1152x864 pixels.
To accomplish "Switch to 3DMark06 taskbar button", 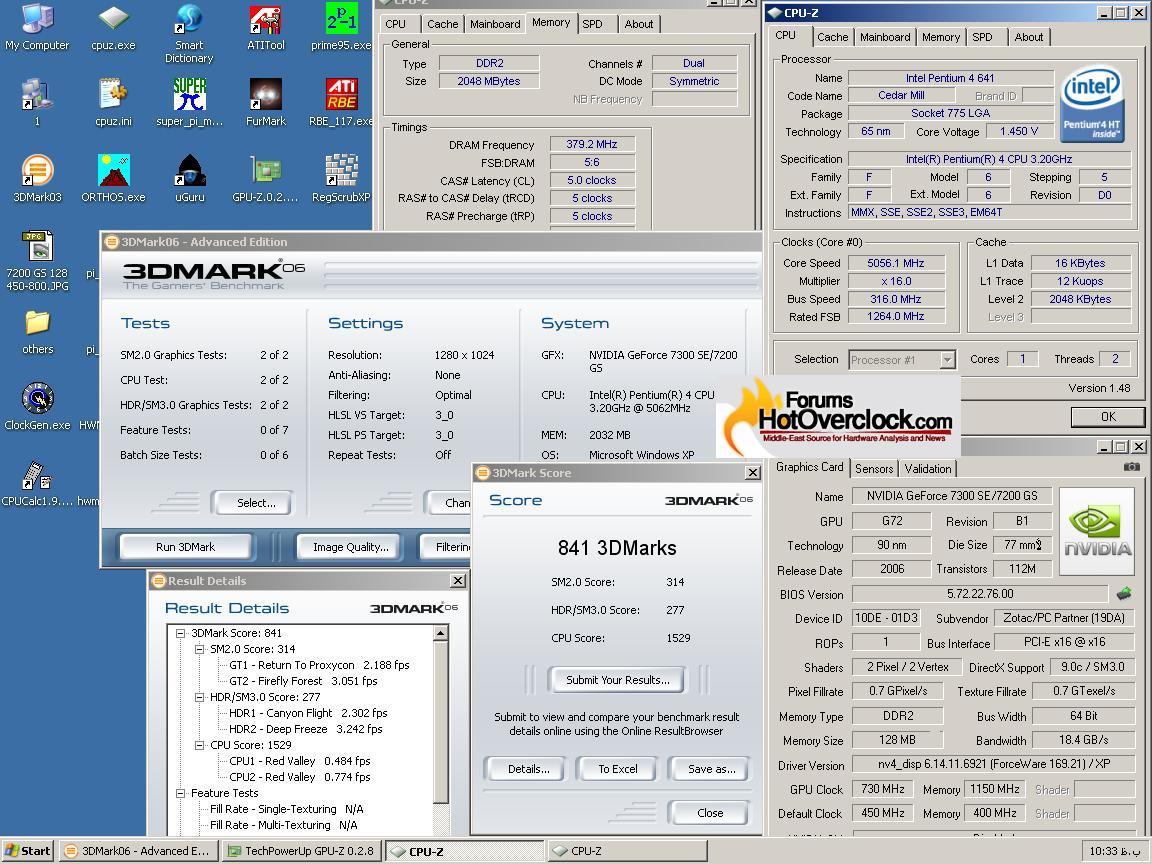I will (x=137, y=851).
